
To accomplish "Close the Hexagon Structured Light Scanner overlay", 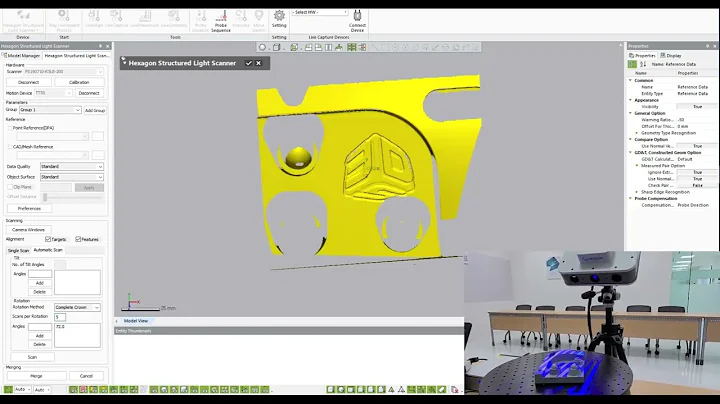I will click(x=259, y=63).
